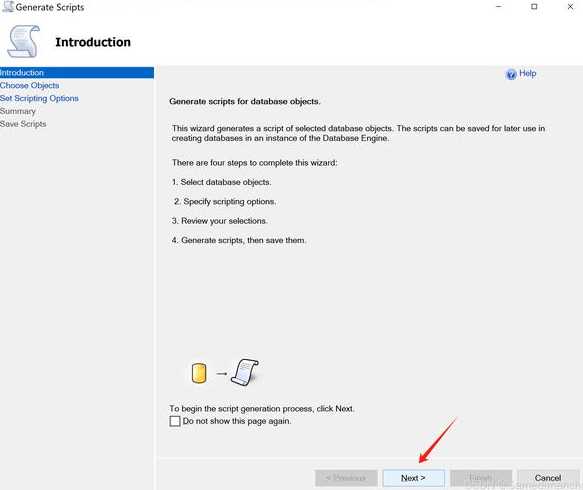Screen dimensions: 583x490
Task: Maximize the Generate Scripts window
Action: point(534,7)
